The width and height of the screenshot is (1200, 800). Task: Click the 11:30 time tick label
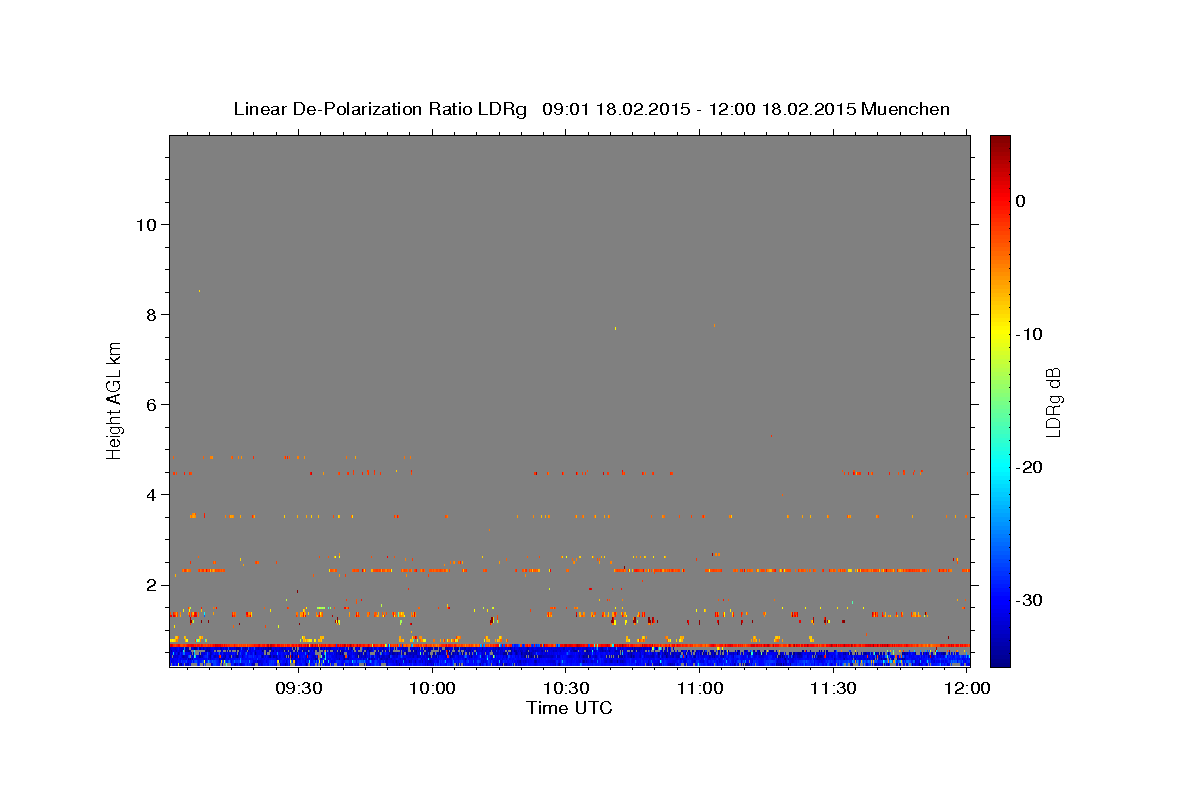tap(833, 688)
